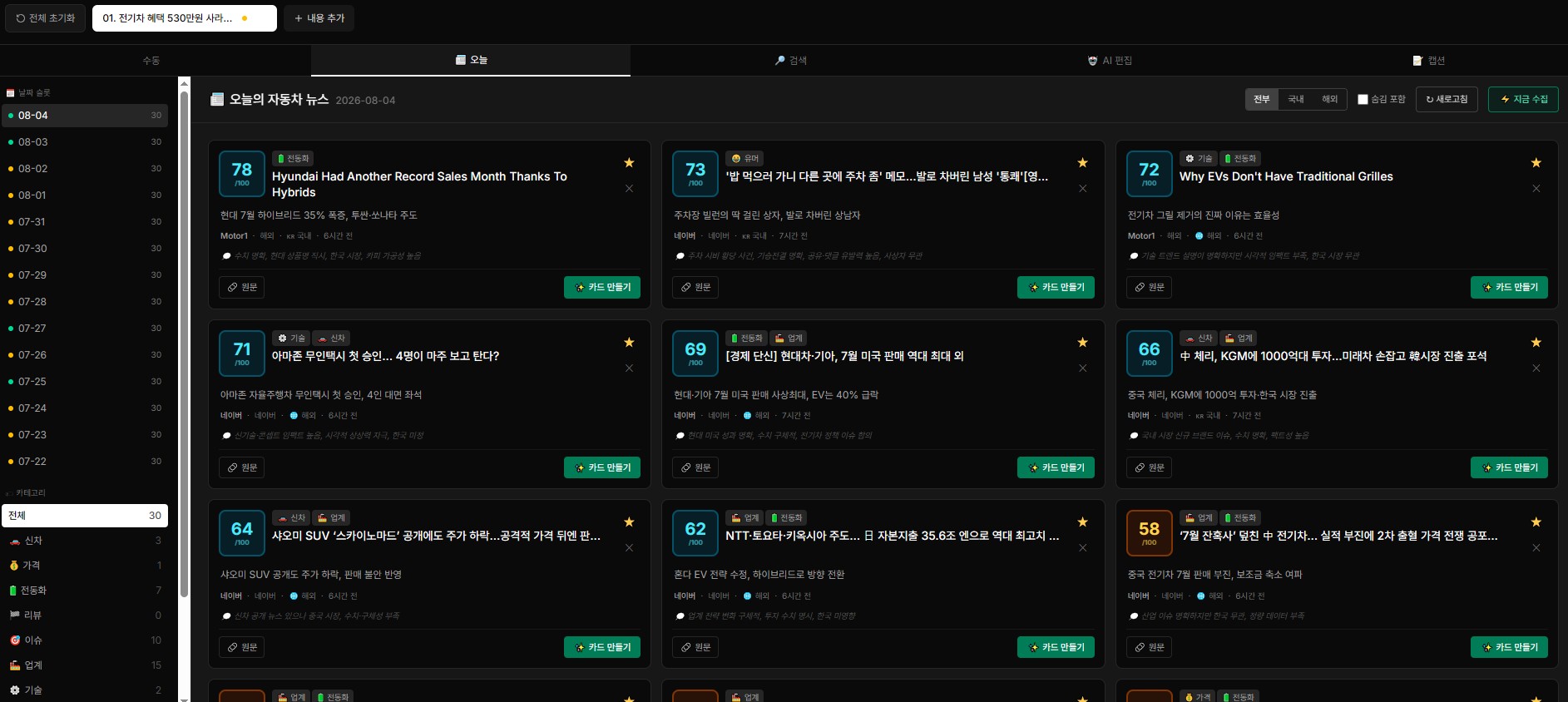Add new content with 내용 추가
This screenshot has width=1568, height=702.
319,18
